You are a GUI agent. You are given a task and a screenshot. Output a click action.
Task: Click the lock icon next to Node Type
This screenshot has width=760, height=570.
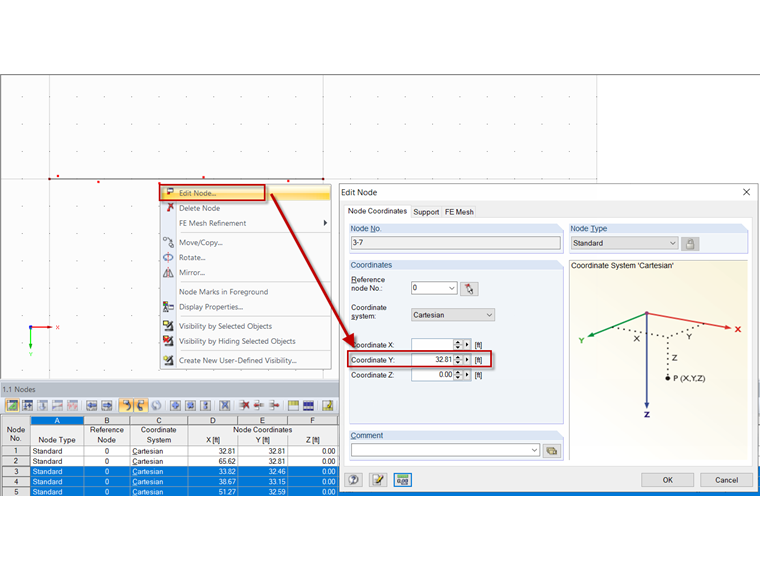tap(690, 244)
